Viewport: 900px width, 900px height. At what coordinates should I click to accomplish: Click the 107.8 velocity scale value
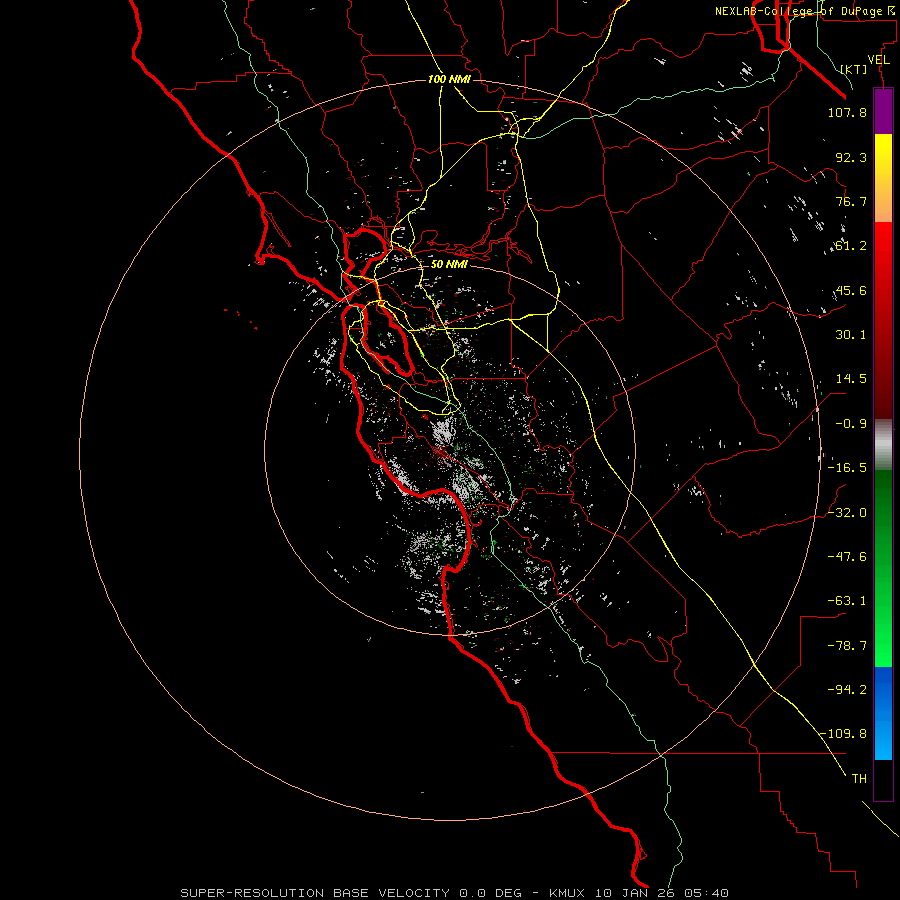click(x=847, y=112)
